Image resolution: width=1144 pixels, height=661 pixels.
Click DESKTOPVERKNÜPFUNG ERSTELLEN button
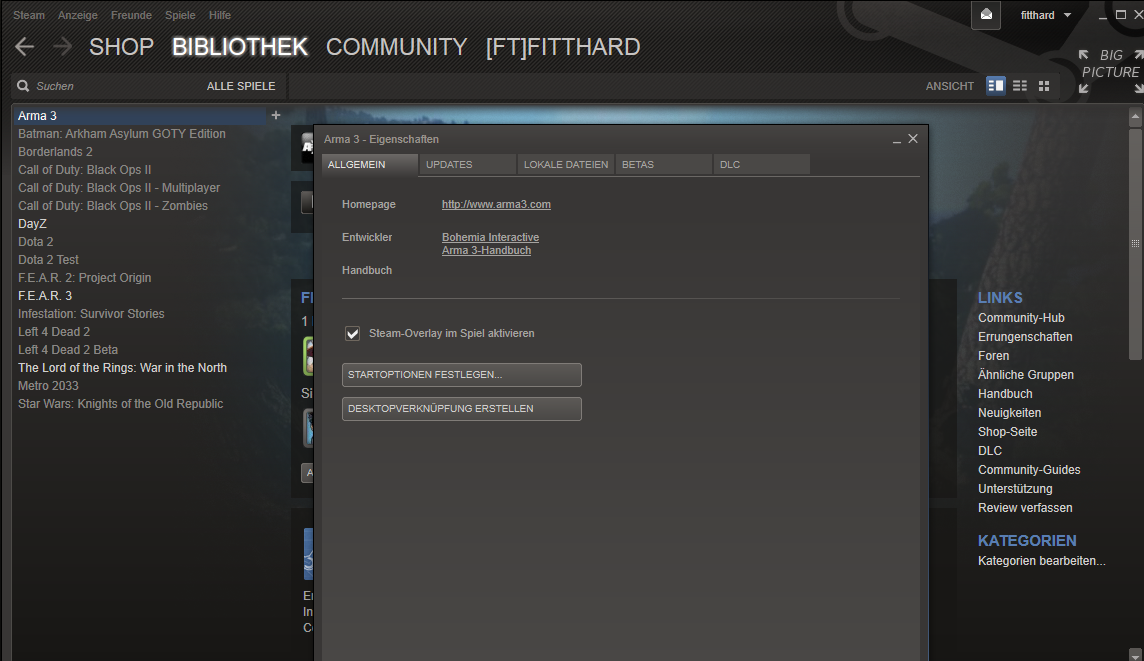(462, 409)
